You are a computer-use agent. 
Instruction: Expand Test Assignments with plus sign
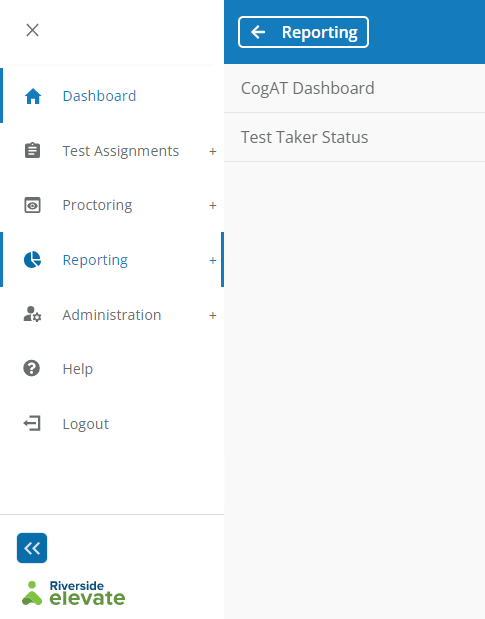[x=213, y=151]
